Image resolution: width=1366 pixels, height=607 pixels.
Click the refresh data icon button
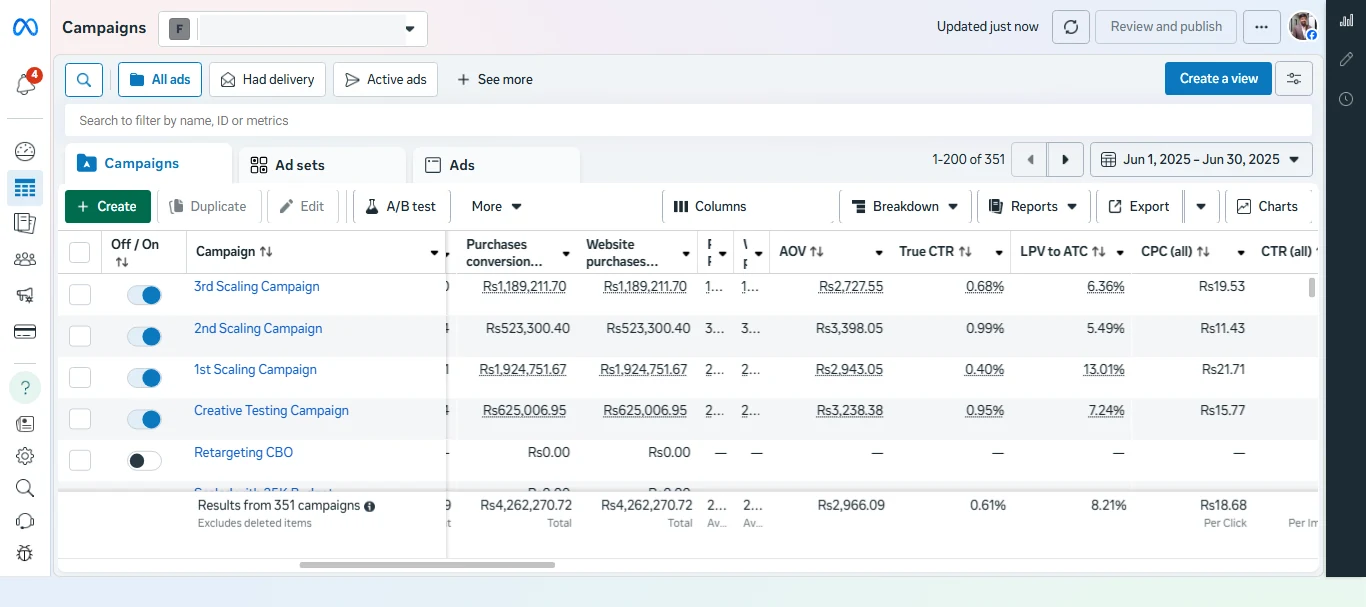point(1070,27)
